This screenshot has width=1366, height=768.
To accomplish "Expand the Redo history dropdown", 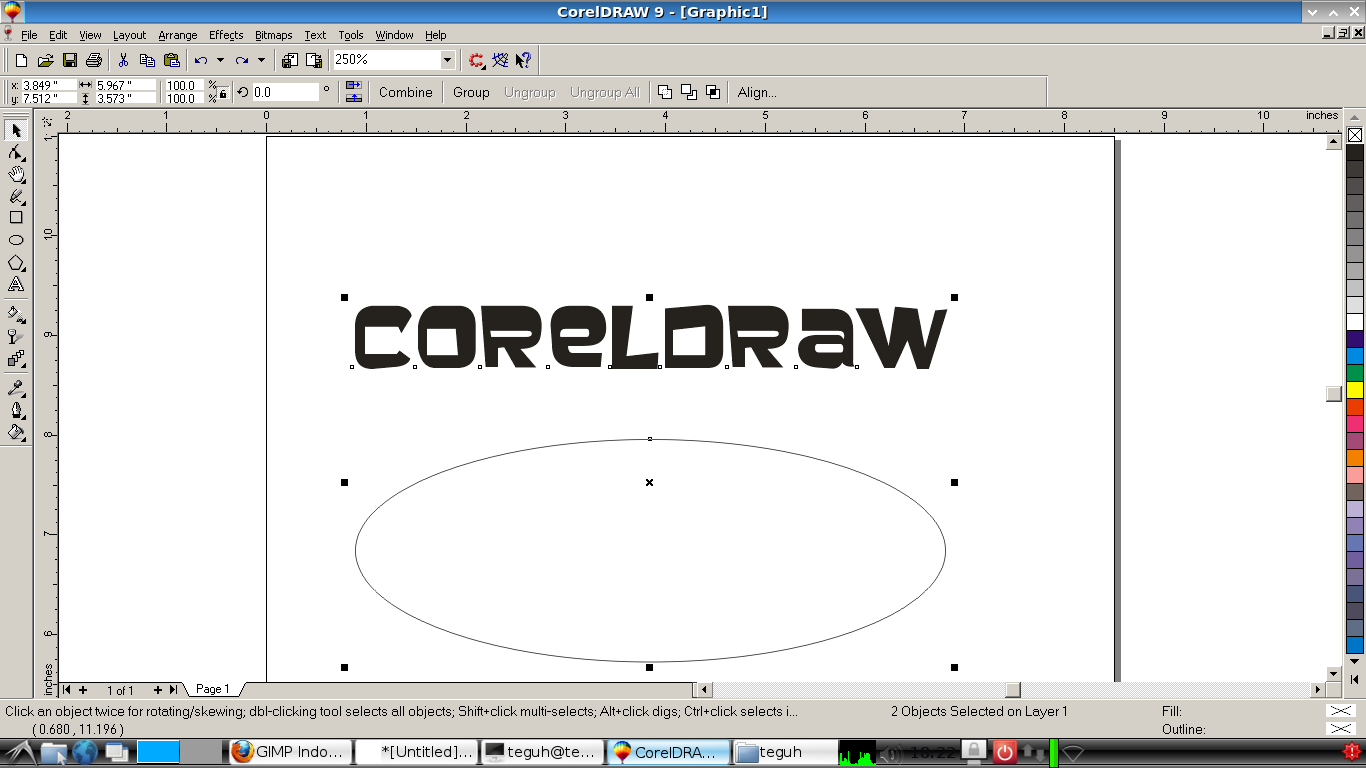I will point(261,60).
